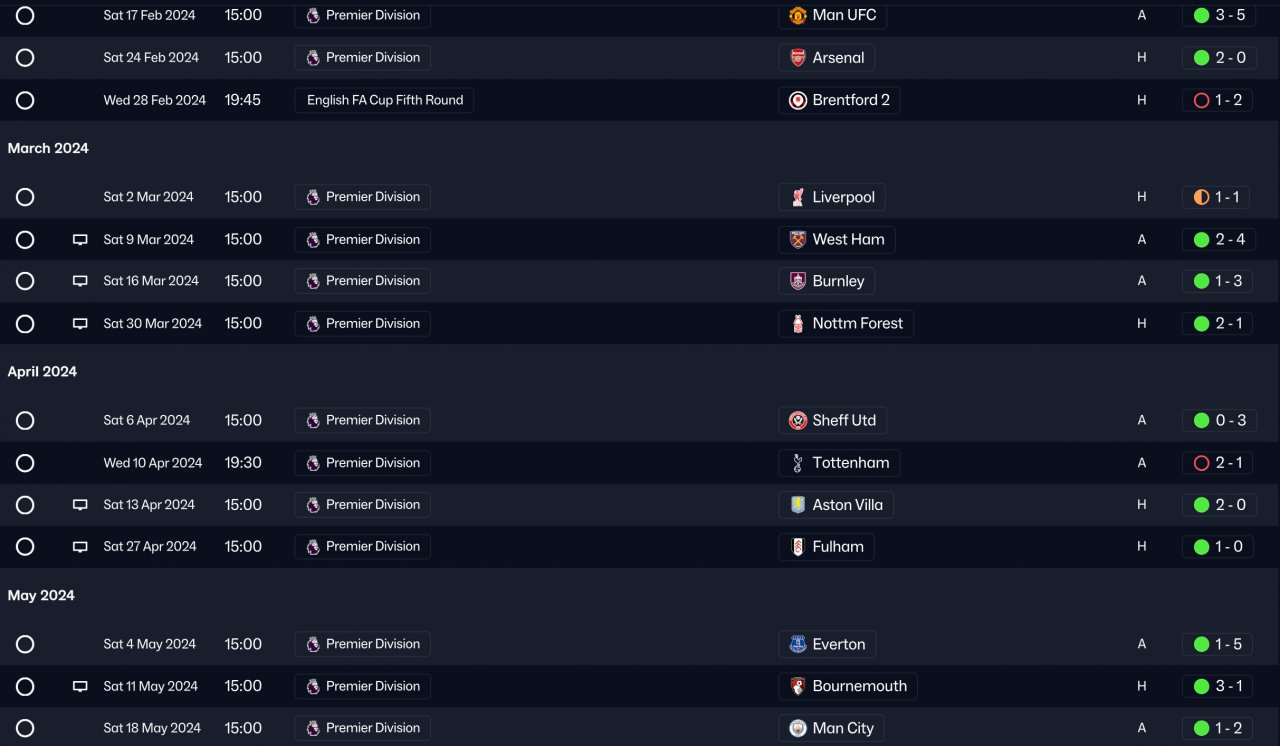
Task: Click the Tottenham crest icon
Action: click(798, 463)
